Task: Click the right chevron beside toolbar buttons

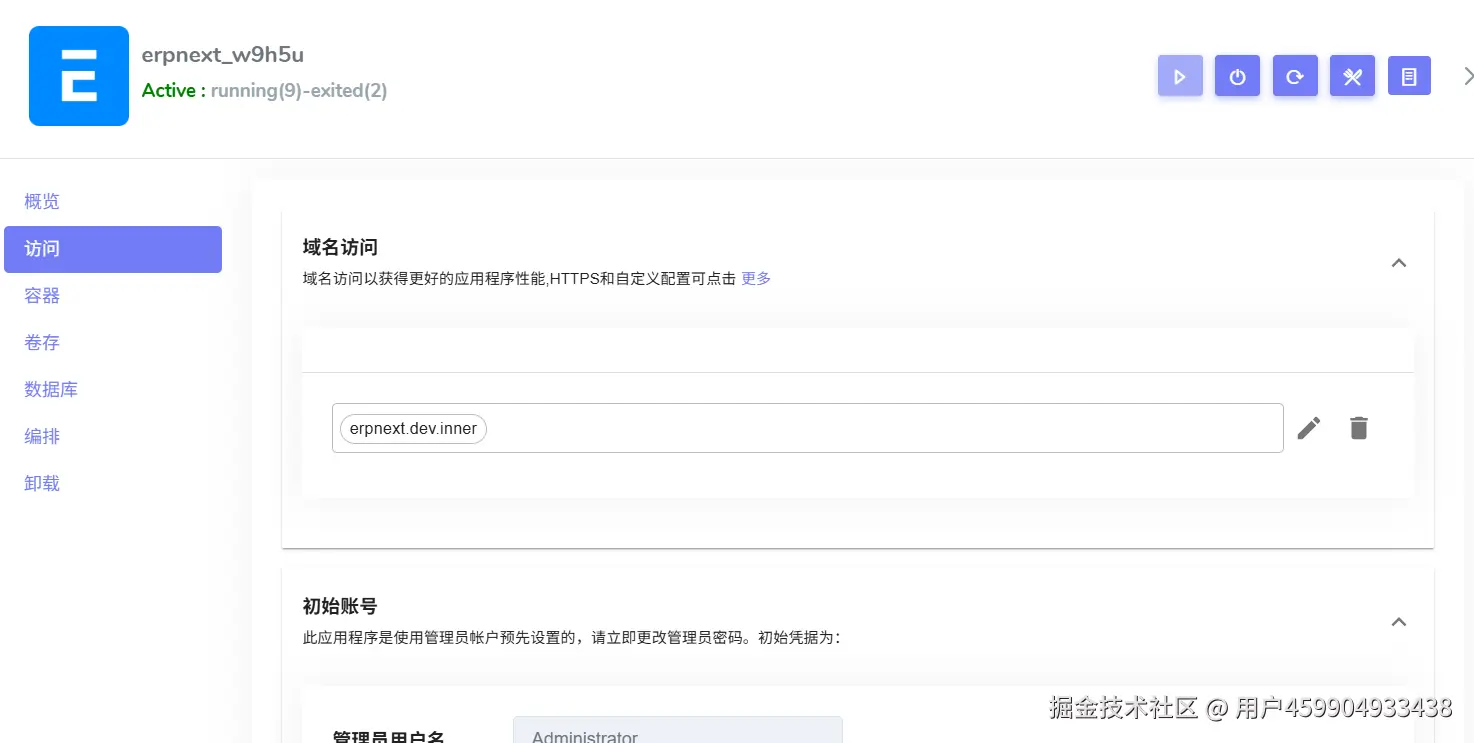Action: click(x=1468, y=76)
